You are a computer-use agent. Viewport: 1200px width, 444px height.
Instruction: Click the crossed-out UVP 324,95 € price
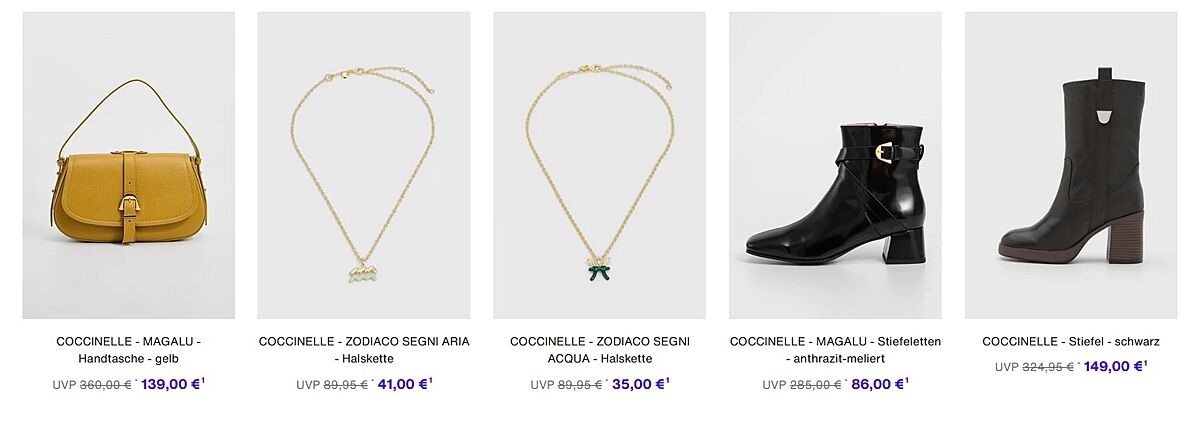coord(1047,367)
